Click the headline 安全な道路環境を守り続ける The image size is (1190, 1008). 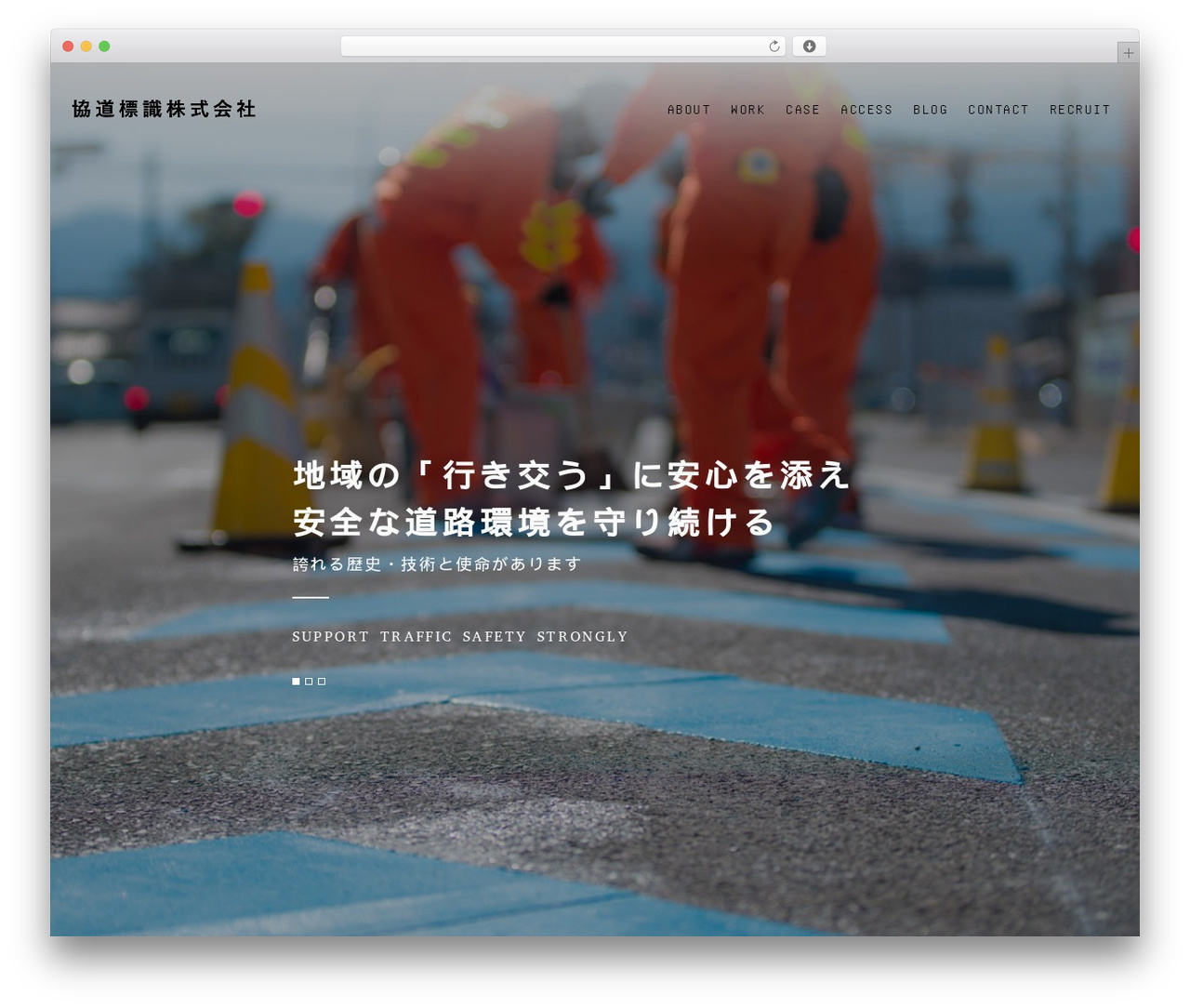[x=535, y=523]
